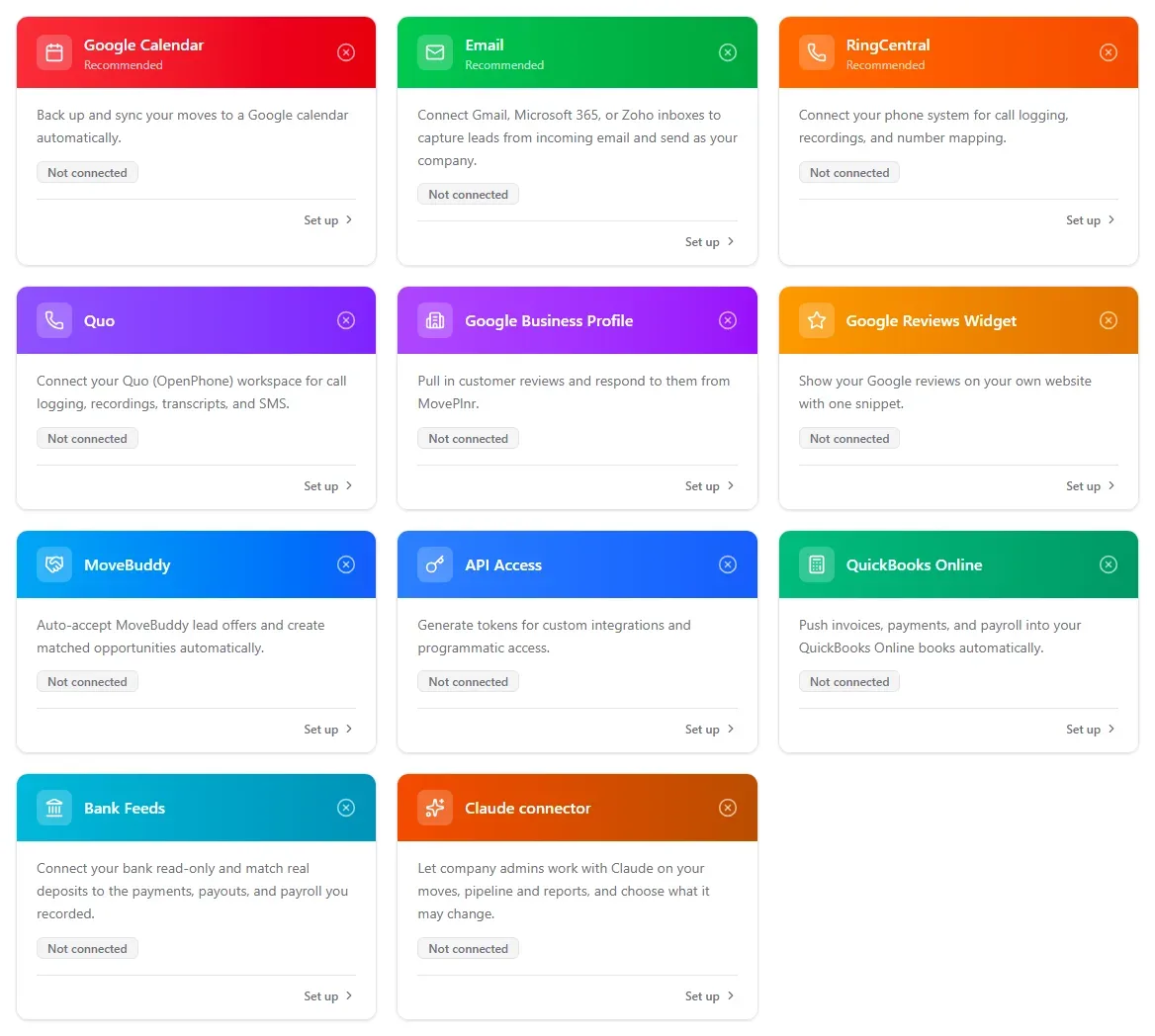Click the Google Calendar calendar icon
Image resolution: width=1155 pixels, height=1036 pixels.
tap(54, 52)
